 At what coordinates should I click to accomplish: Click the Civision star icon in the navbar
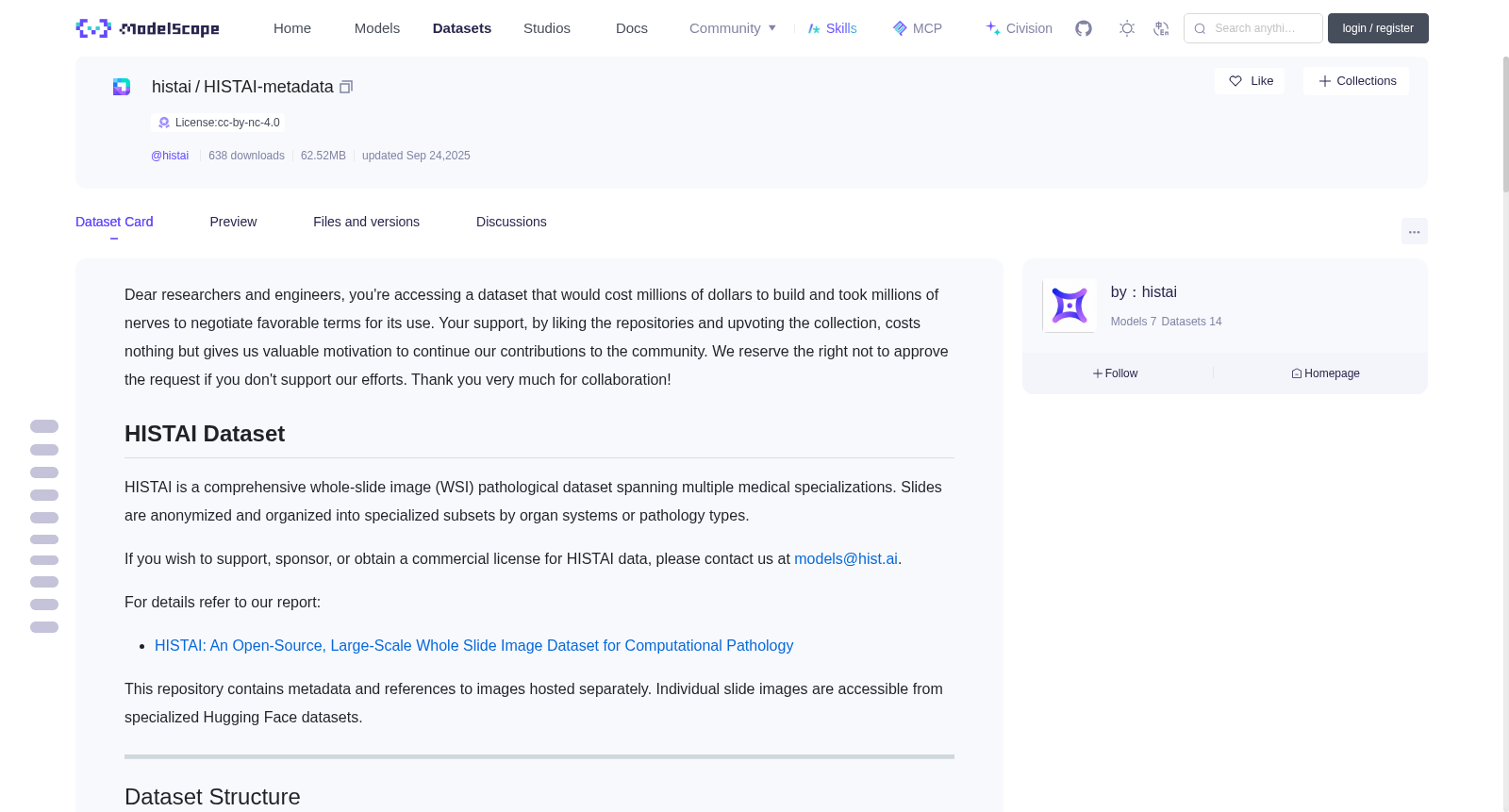993,28
